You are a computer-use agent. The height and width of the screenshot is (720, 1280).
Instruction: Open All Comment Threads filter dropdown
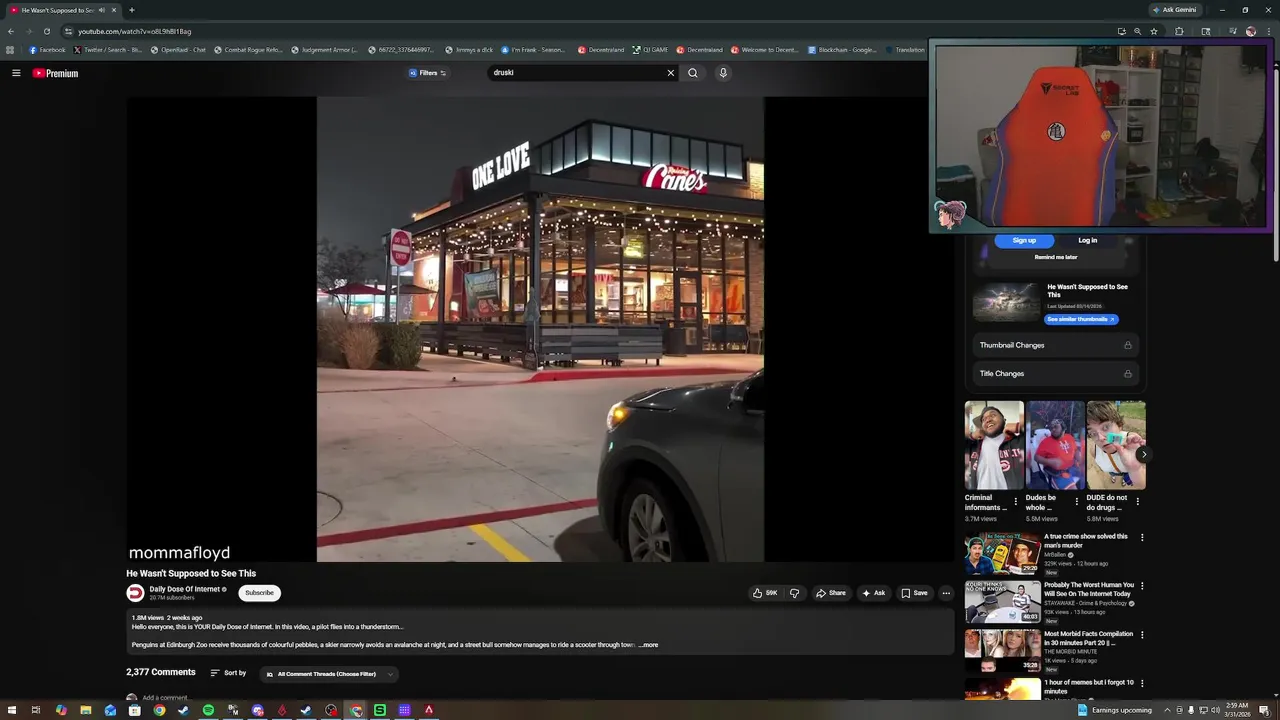329,674
